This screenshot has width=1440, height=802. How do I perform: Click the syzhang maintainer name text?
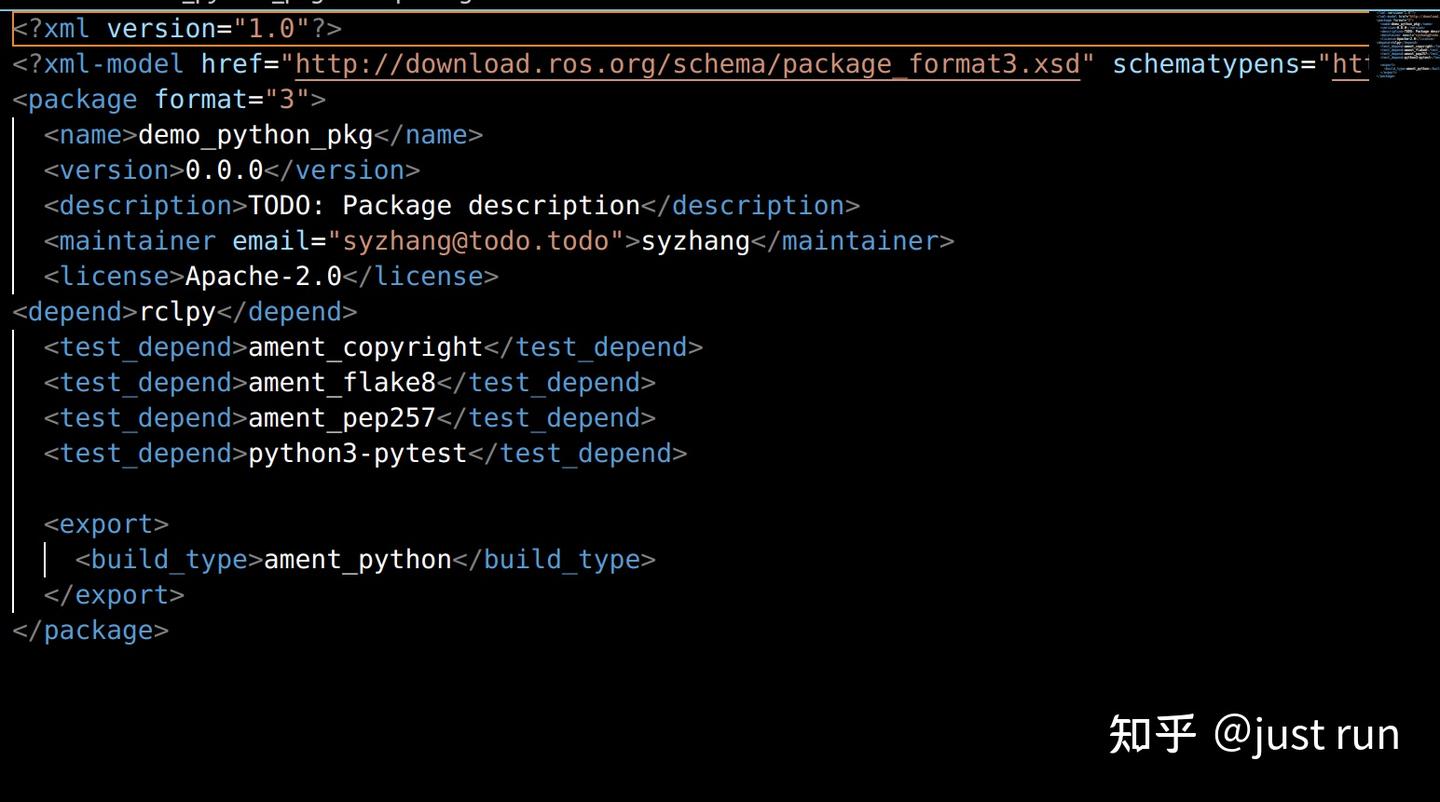pos(695,241)
